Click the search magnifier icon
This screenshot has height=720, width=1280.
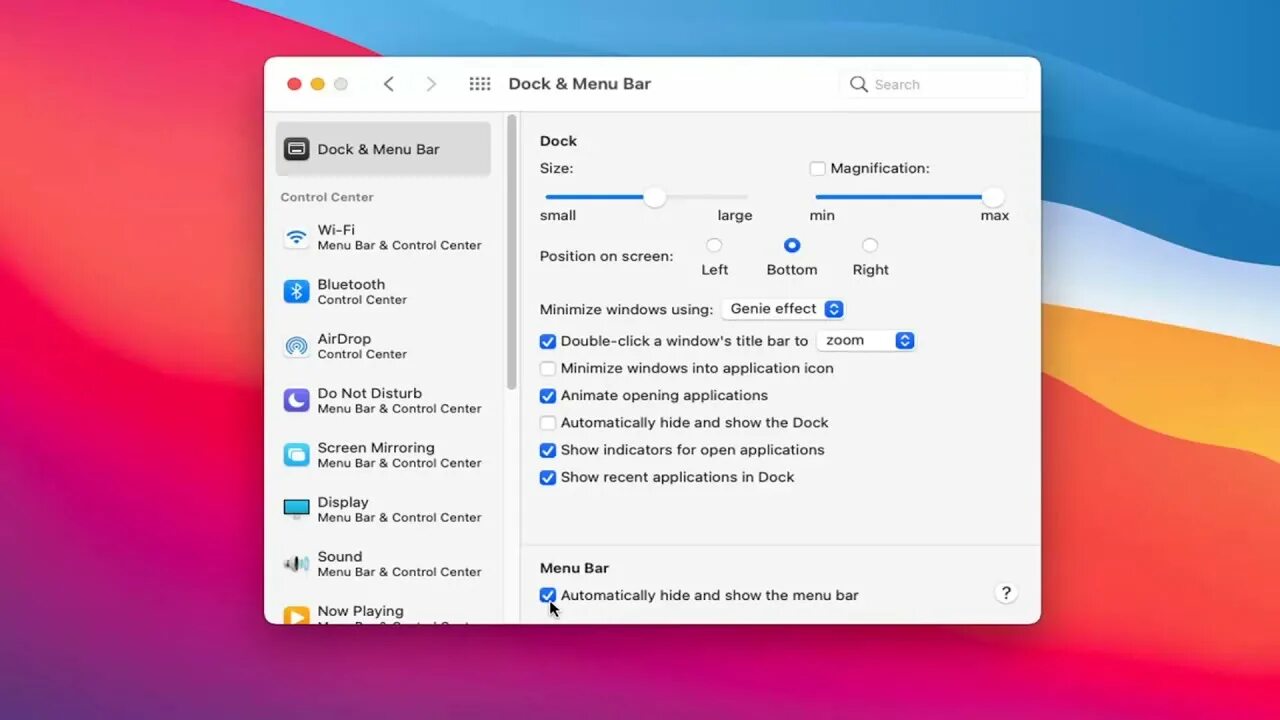click(x=858, y=84)
